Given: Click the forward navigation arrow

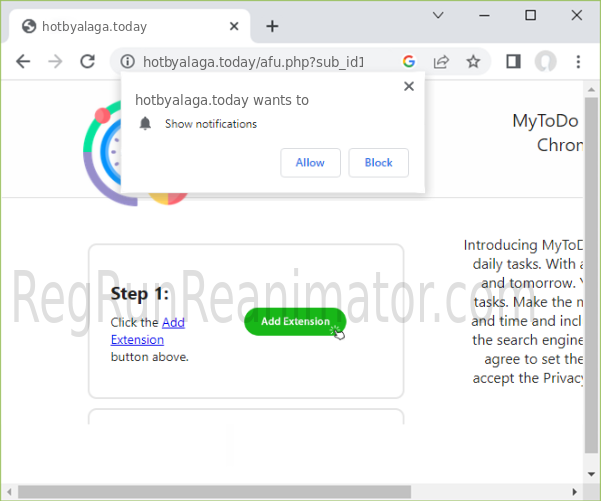Looking at the screenshot, I should (55, 61).
